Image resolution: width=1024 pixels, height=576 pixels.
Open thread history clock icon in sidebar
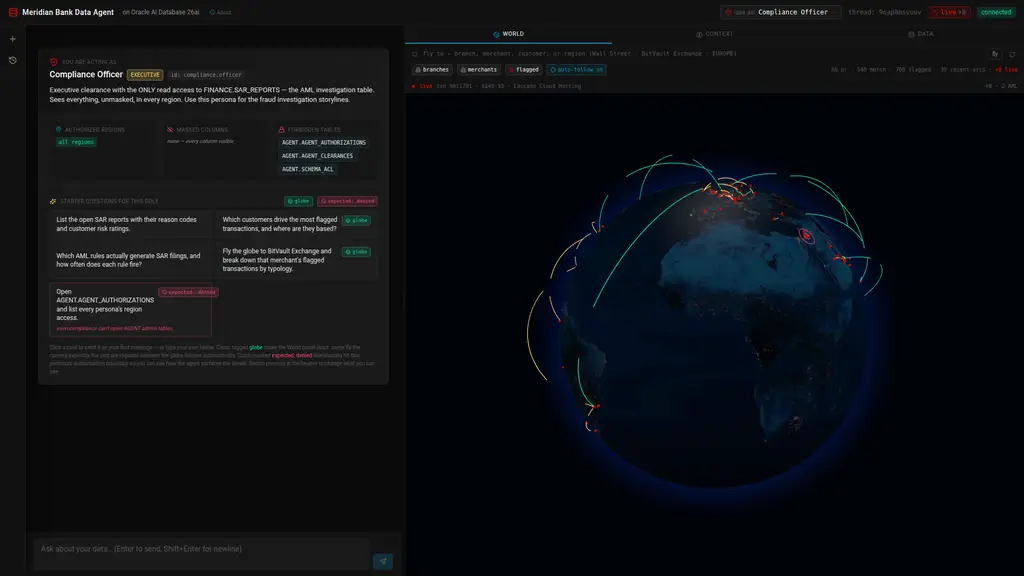pyautogui.click(x=12, y=60)
